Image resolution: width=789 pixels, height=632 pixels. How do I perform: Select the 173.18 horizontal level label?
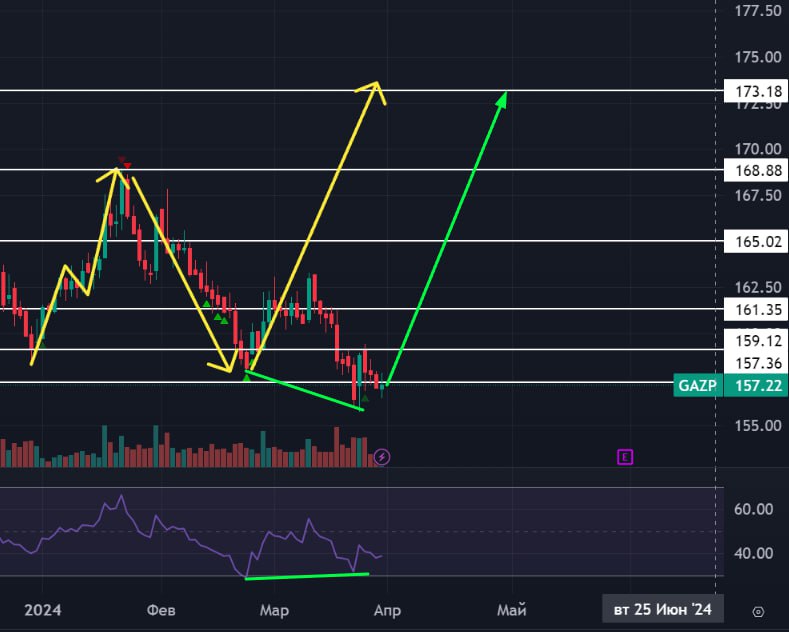pos(758,91)
